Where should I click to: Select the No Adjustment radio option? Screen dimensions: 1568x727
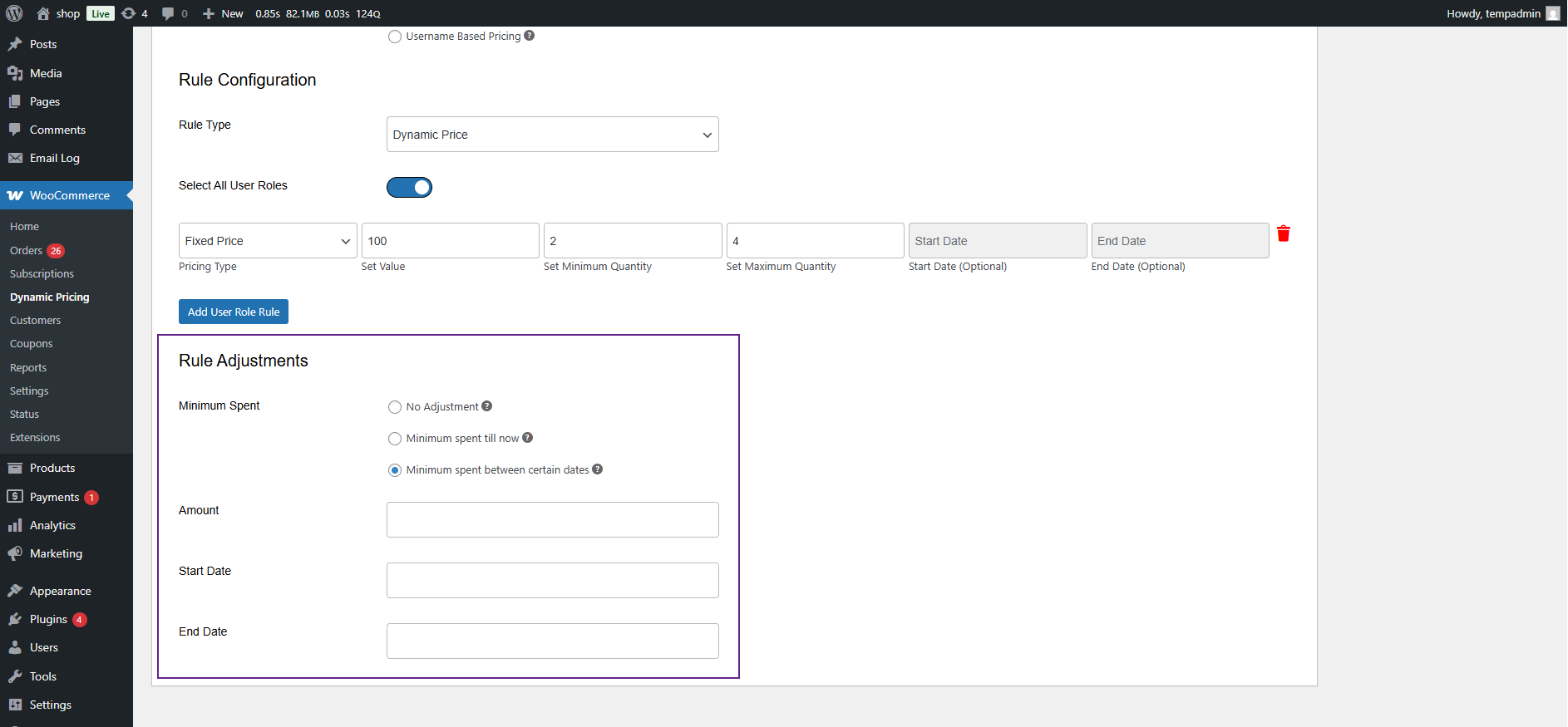[x=395, y=407]
